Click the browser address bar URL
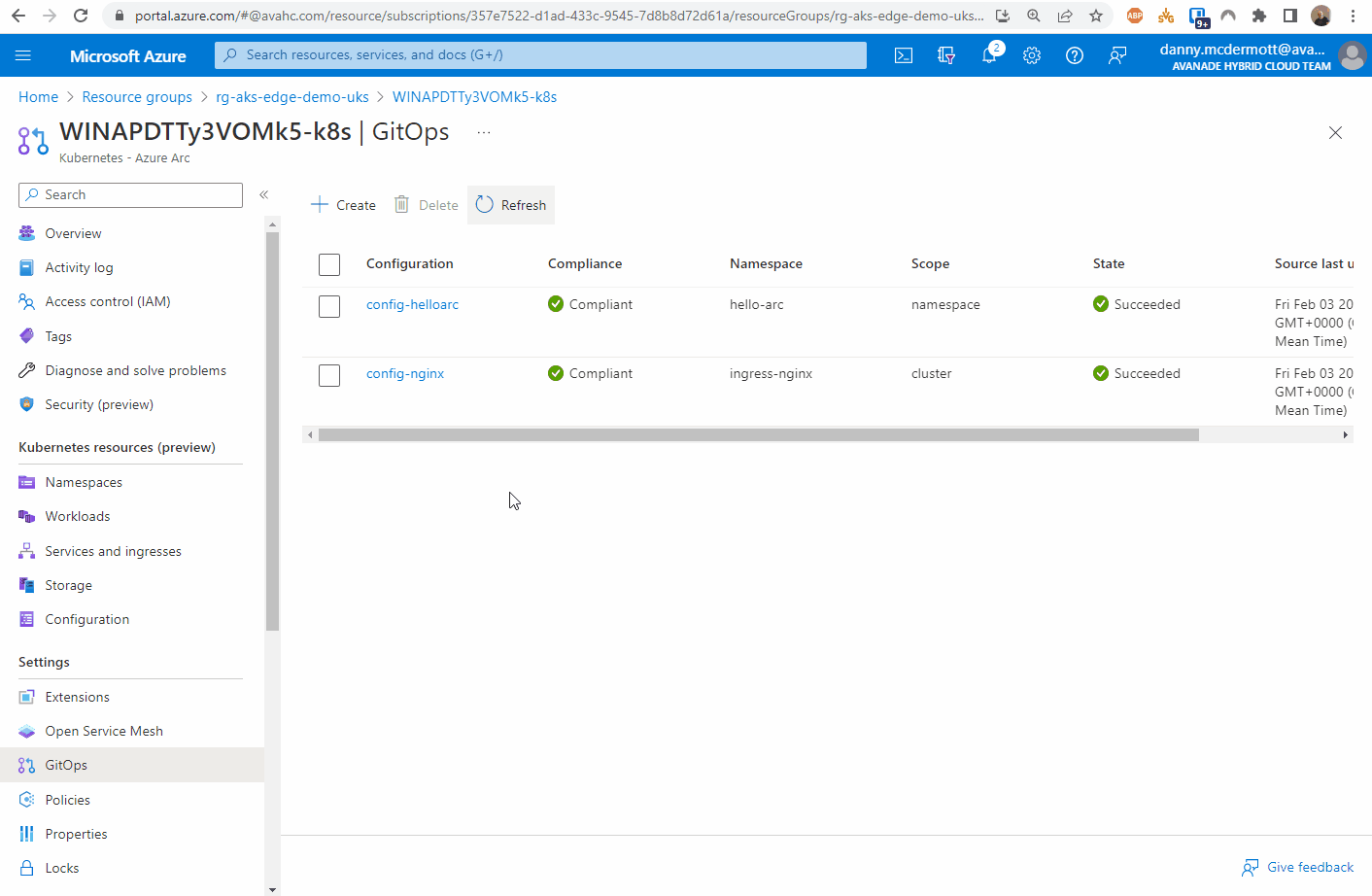Viewport: 1372px width, 896px height. (559, 16)
